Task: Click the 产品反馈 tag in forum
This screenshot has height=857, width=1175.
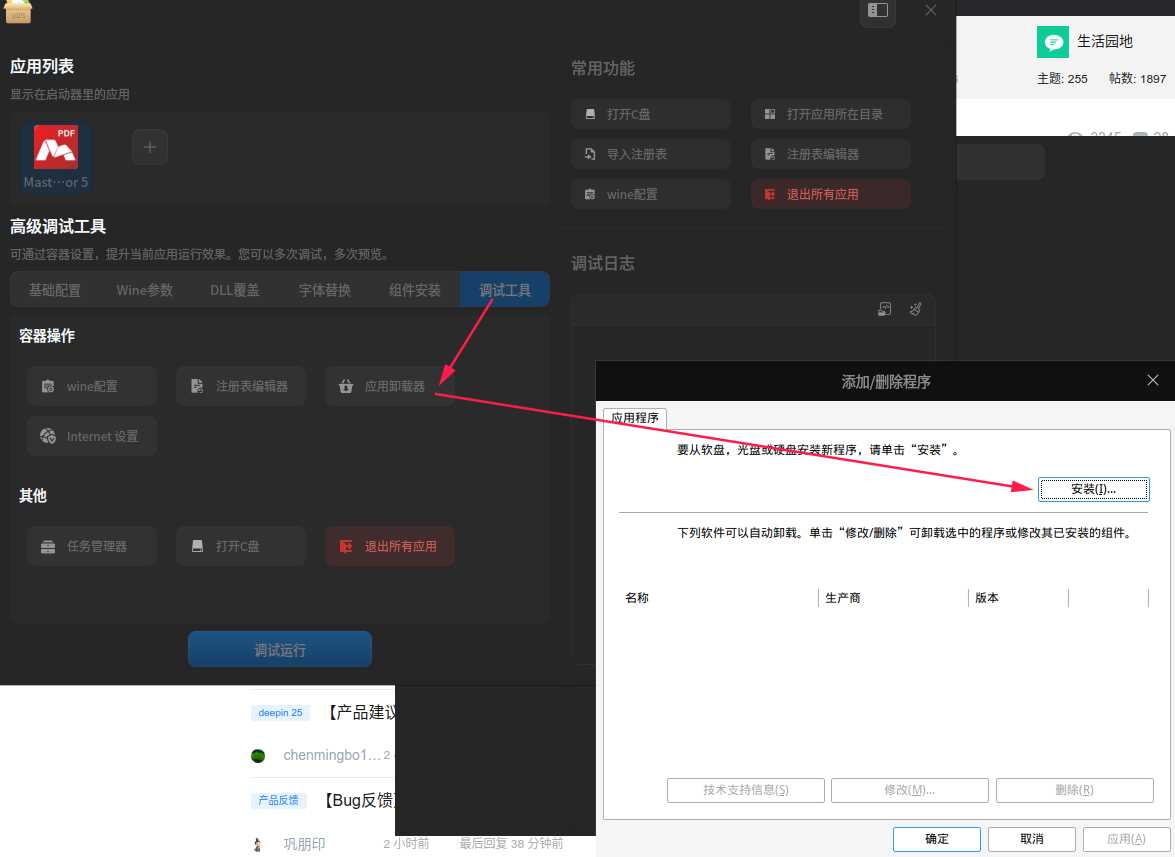Action: click(x=278, y=800)
